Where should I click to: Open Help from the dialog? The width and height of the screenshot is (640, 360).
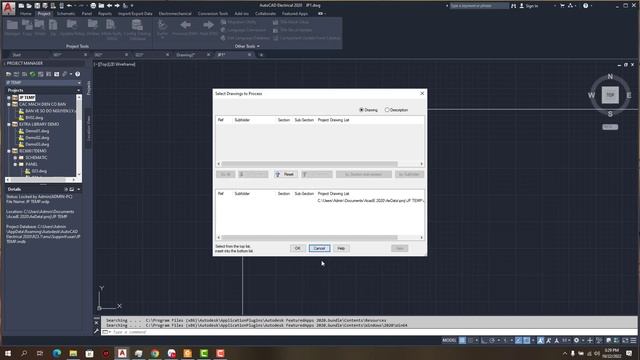pyautogui.click(x=341, y=248)
